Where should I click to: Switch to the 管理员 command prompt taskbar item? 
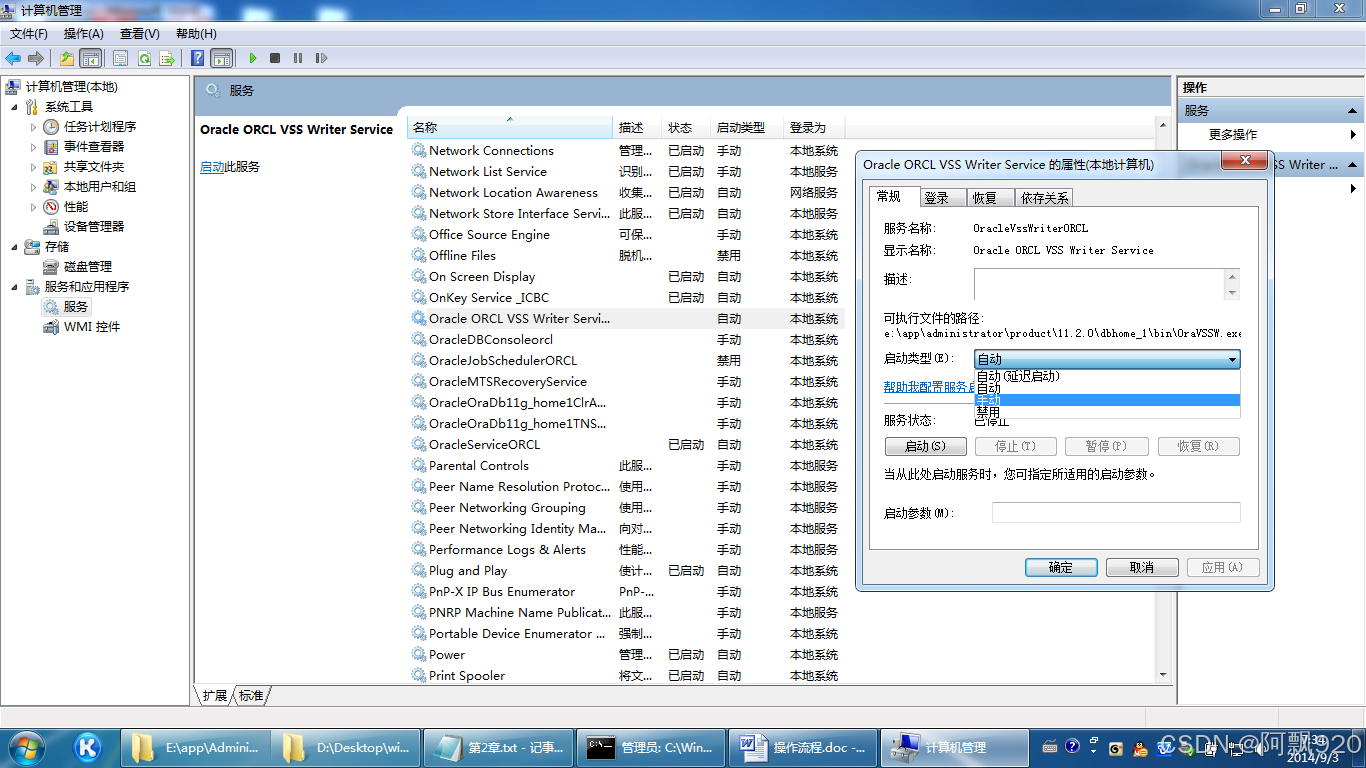(650, 747)
